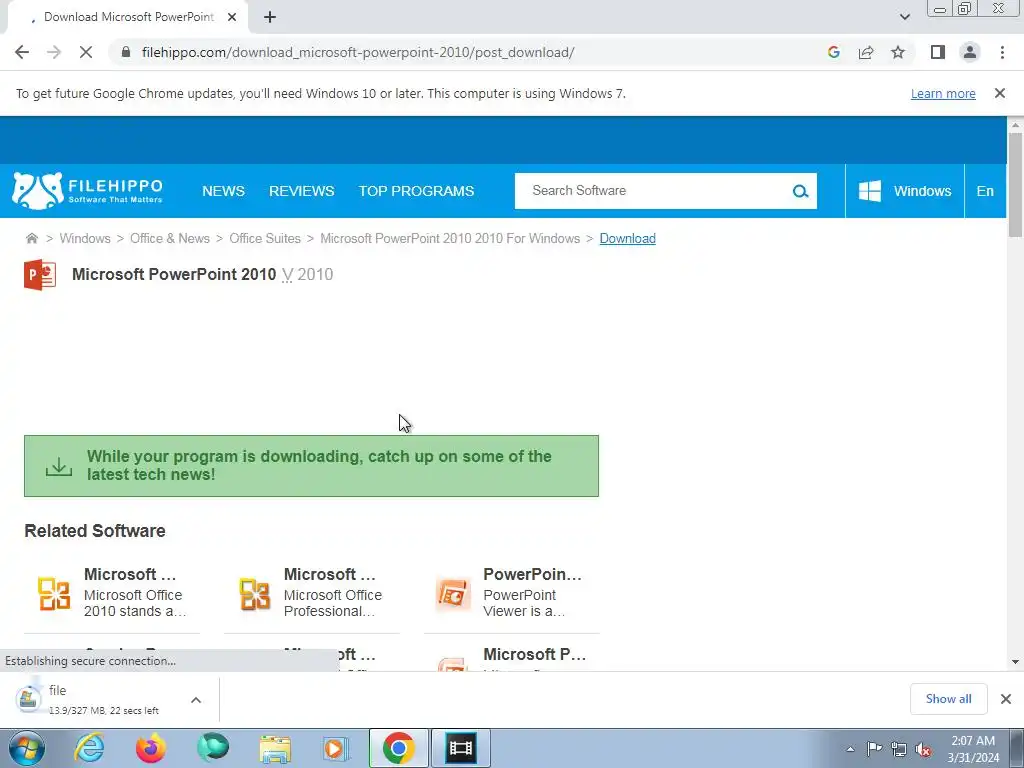Screen dimensions: 1024x768
Task: Open the Windows Start button
Action: pos(27,748)
